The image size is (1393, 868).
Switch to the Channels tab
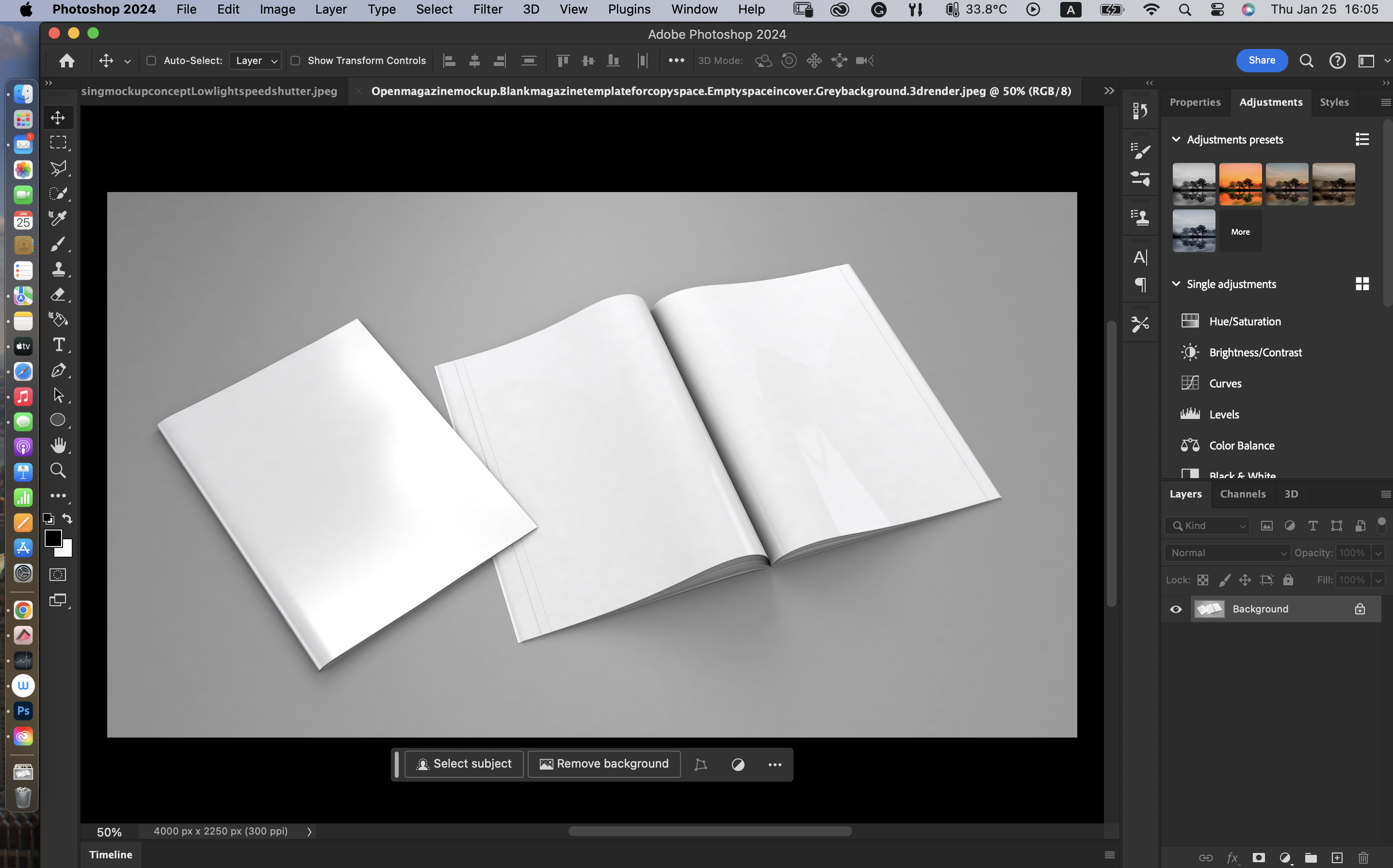(x=1243, y=494)
